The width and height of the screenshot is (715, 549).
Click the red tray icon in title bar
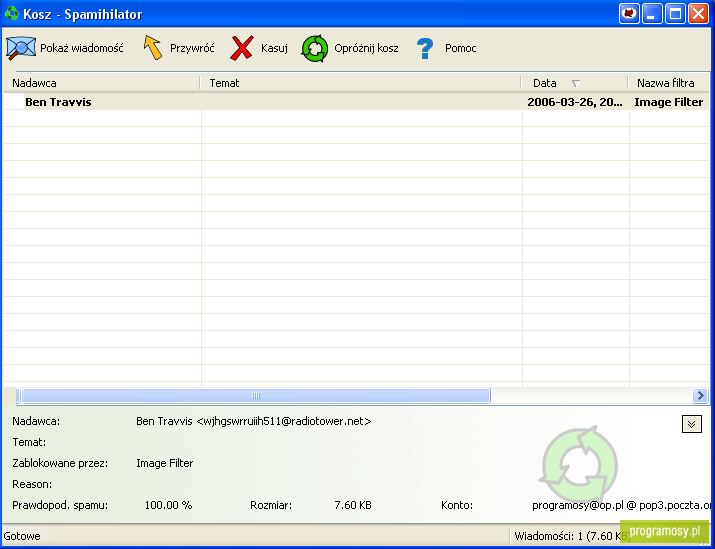(x=629, y=13)
